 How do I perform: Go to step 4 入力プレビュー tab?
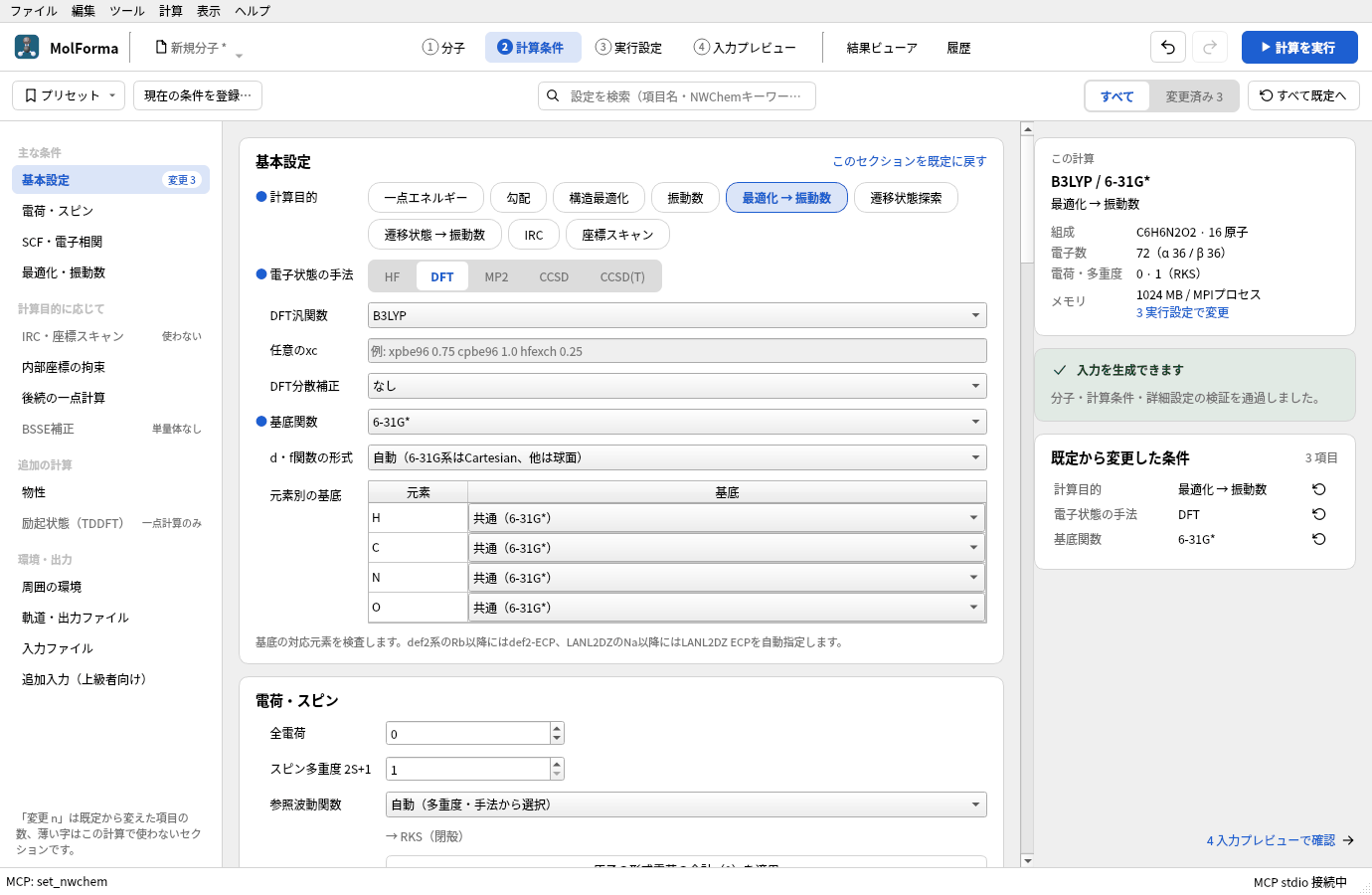745,47
